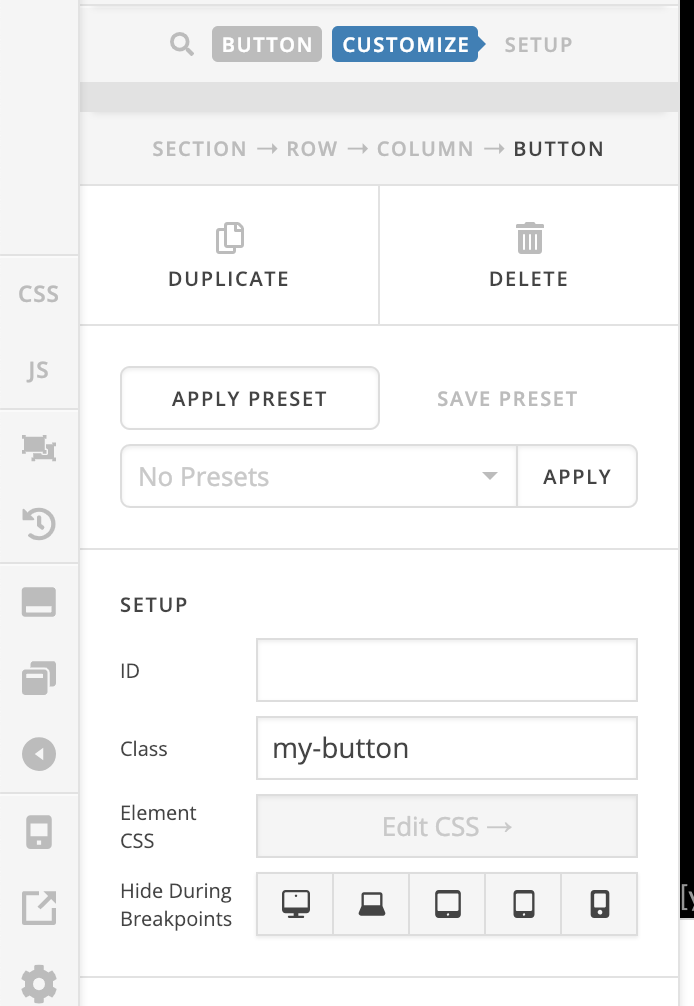Switch to the Setup tab
The image size is (694, 1006).
click(x=538, y=44)
